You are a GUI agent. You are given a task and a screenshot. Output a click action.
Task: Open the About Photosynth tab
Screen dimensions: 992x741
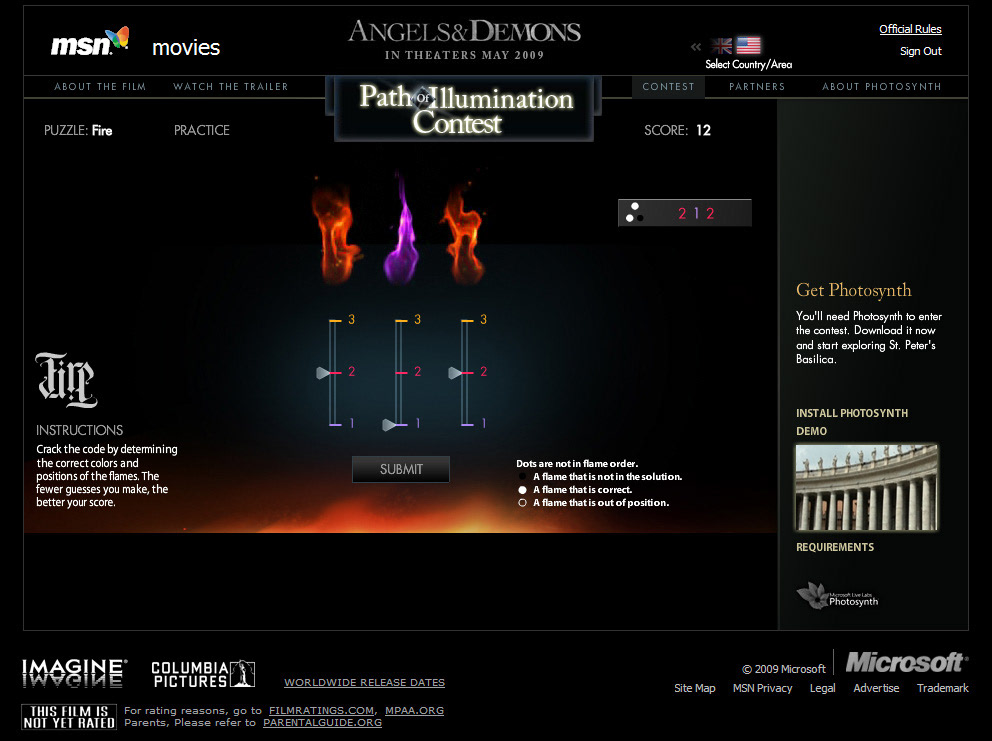881,87
